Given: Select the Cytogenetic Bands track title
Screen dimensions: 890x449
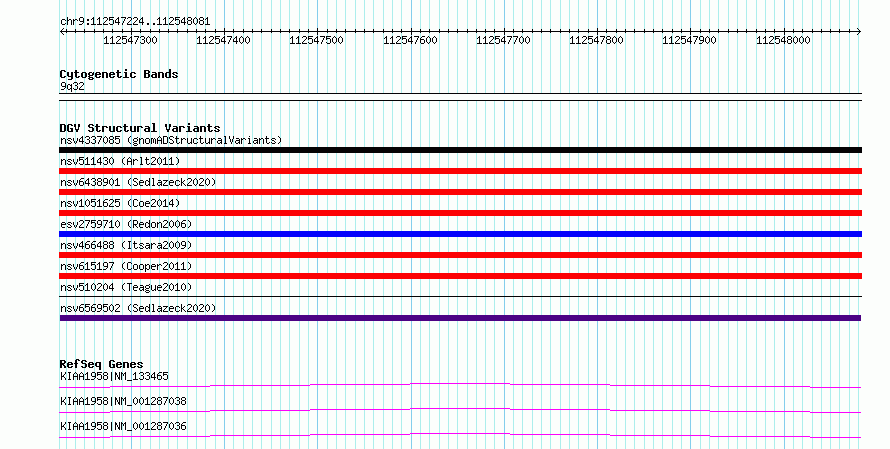Looking at the screenshot, I should [119, 74].
